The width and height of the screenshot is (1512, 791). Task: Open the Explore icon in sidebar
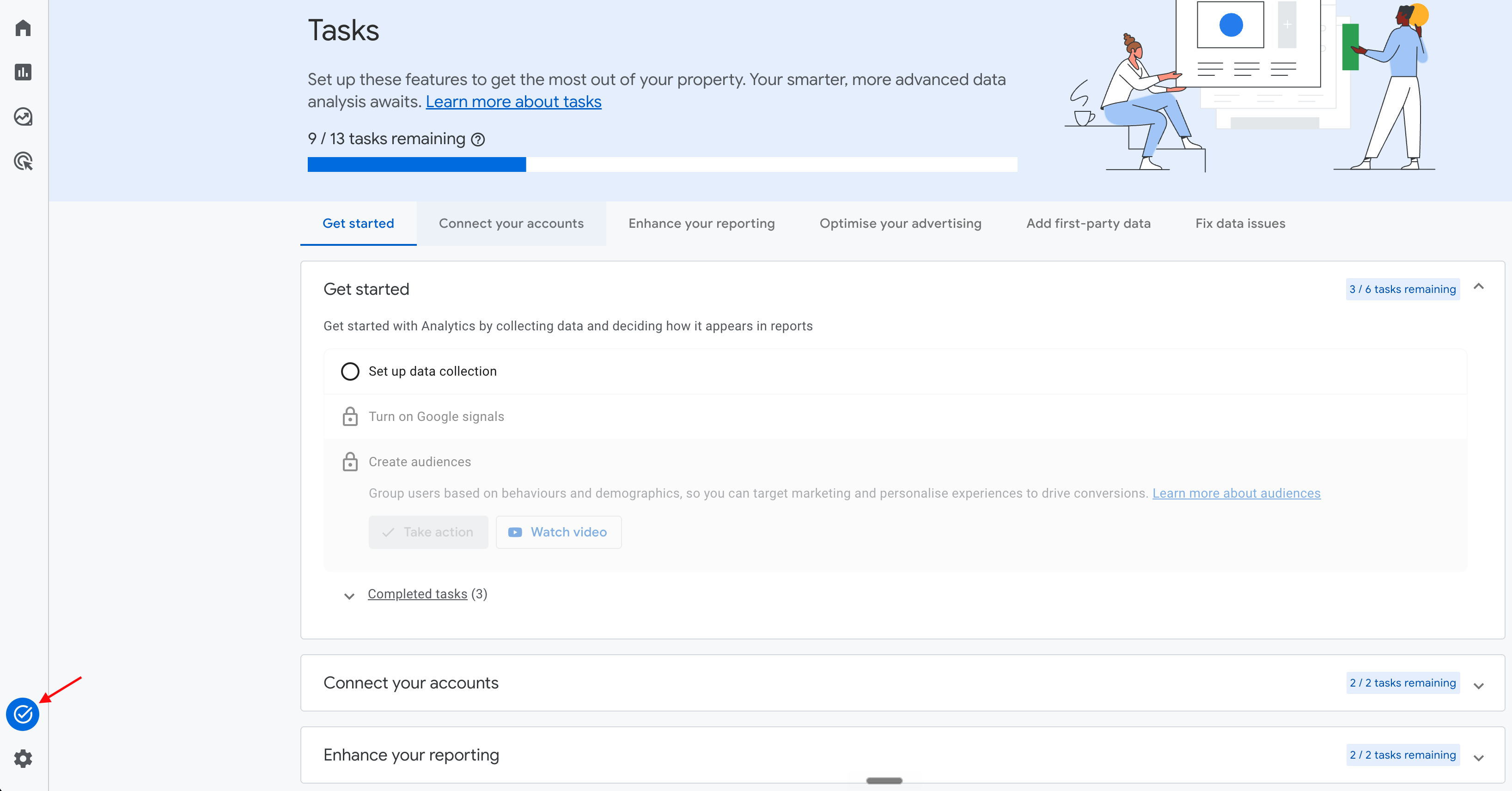(23, 117)
